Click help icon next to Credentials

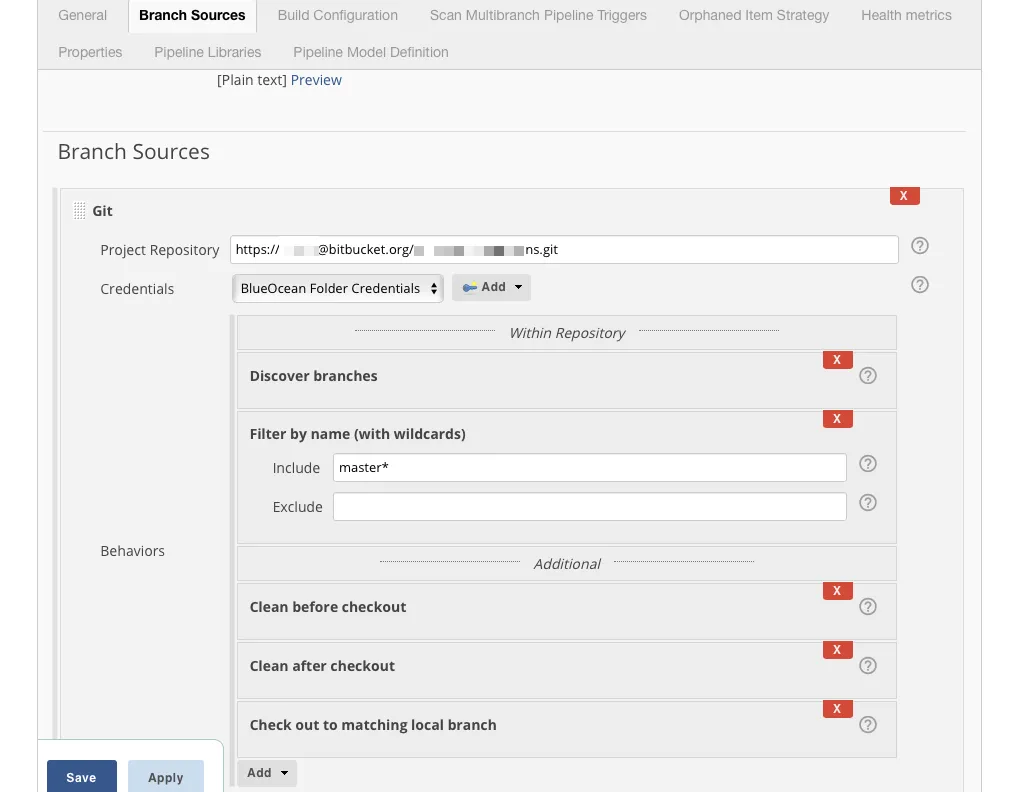click(920, 285)
